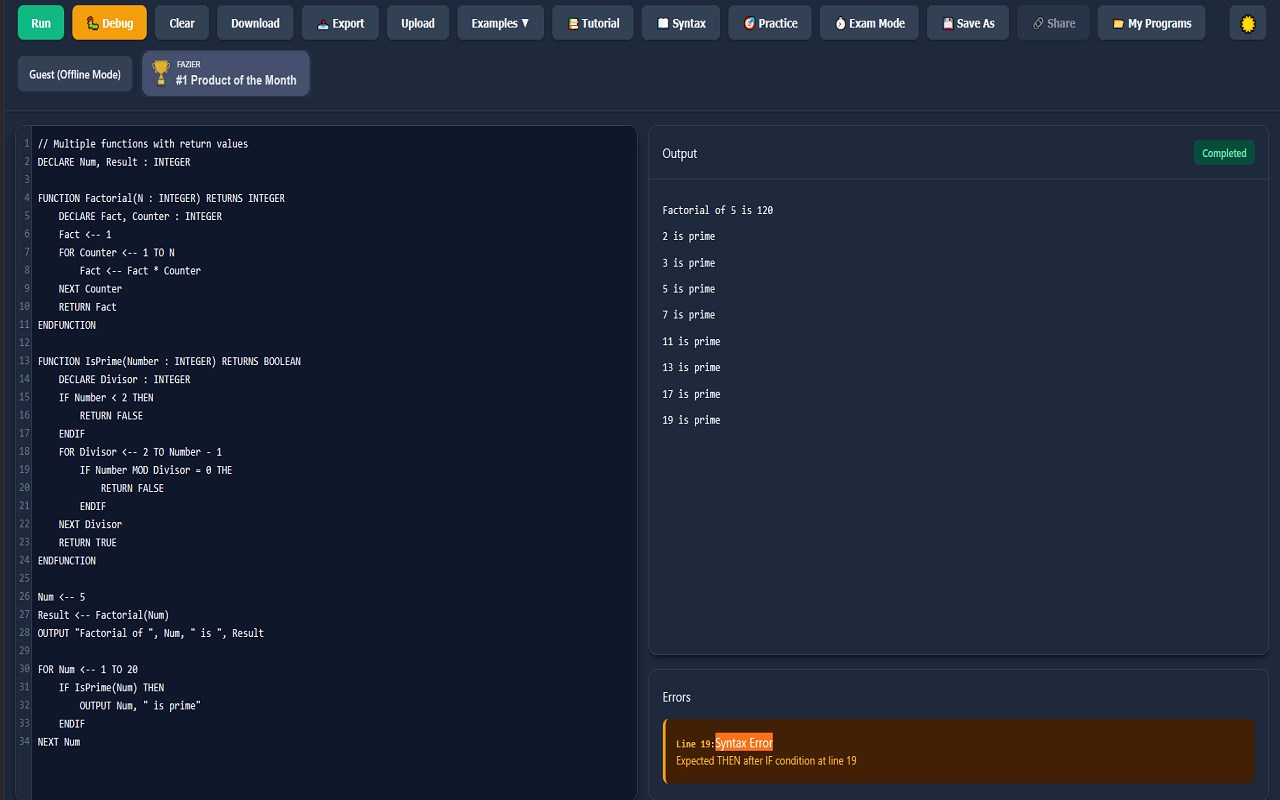This screenshot has width=1280, height=800.
Task: Click code line "RETURN TRUE"
Action: pos(88,542)
